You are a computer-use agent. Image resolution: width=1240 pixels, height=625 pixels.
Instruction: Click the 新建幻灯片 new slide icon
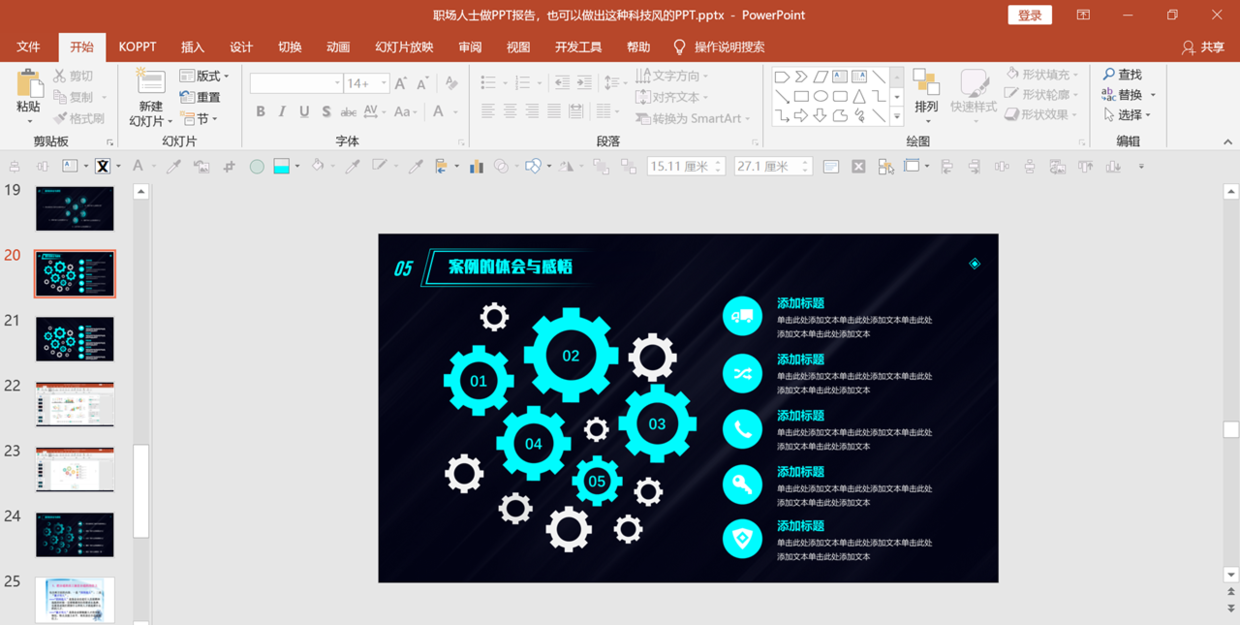tap(151, 83)
